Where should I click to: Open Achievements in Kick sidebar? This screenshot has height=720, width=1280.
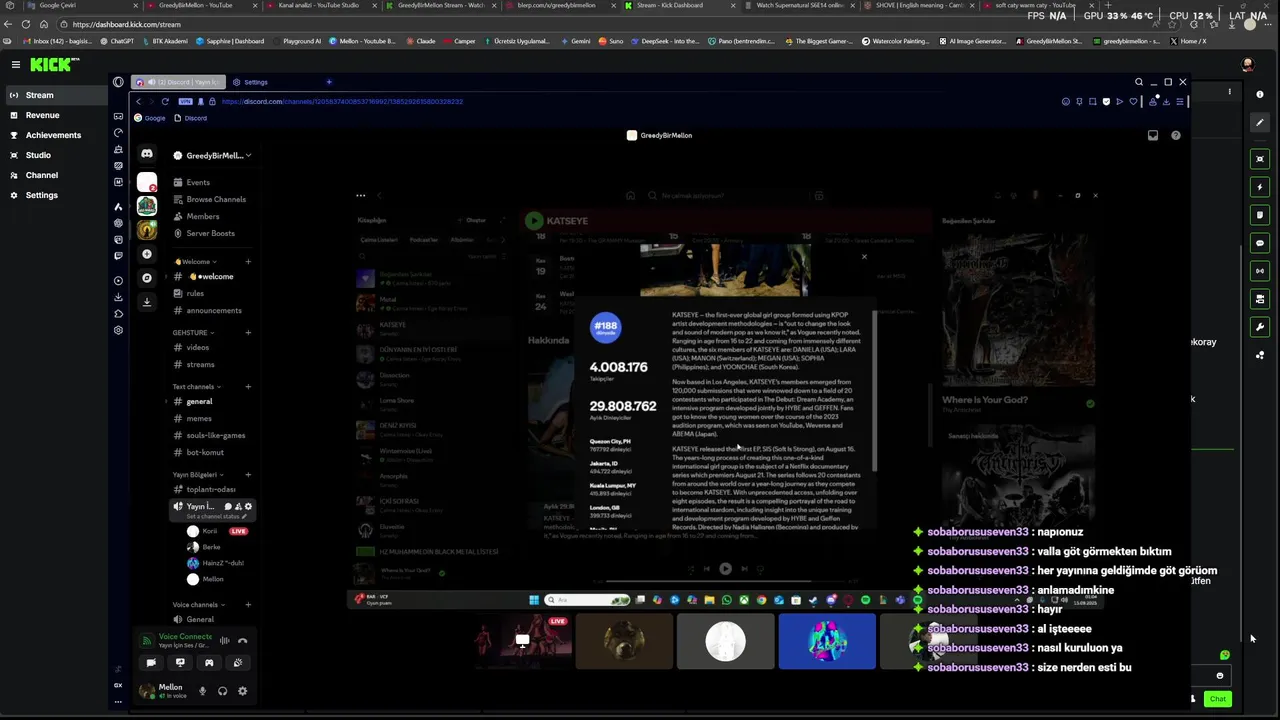pos(54,135)
